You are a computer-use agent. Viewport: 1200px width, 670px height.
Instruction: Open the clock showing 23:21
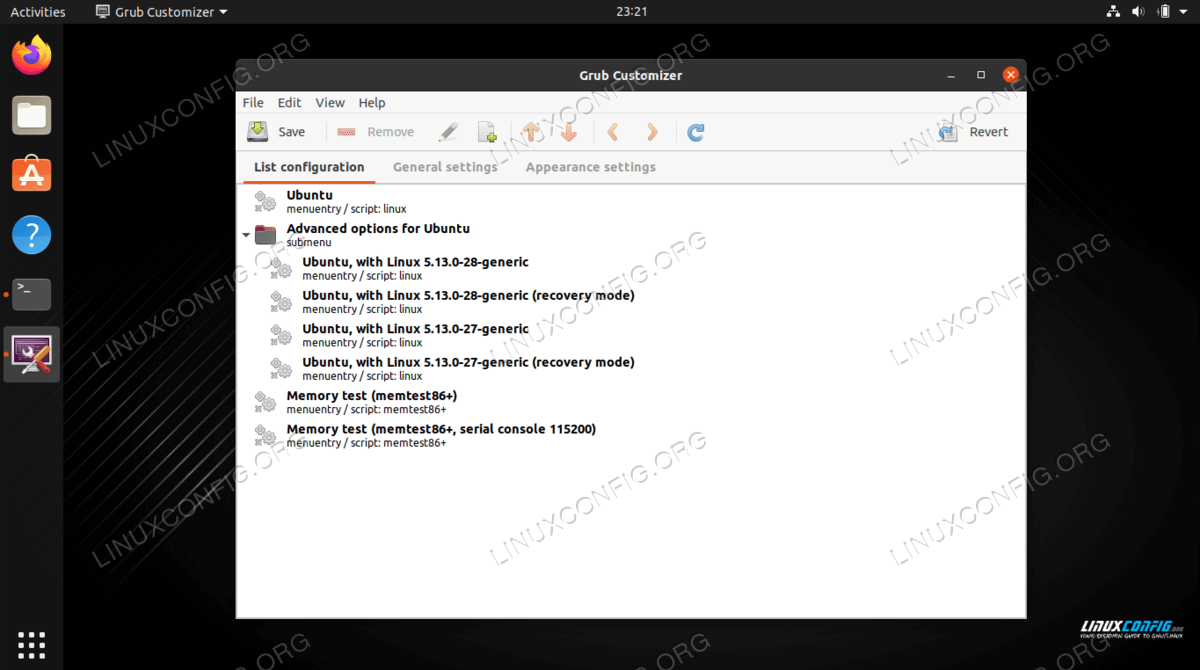[x=632, y=12]
